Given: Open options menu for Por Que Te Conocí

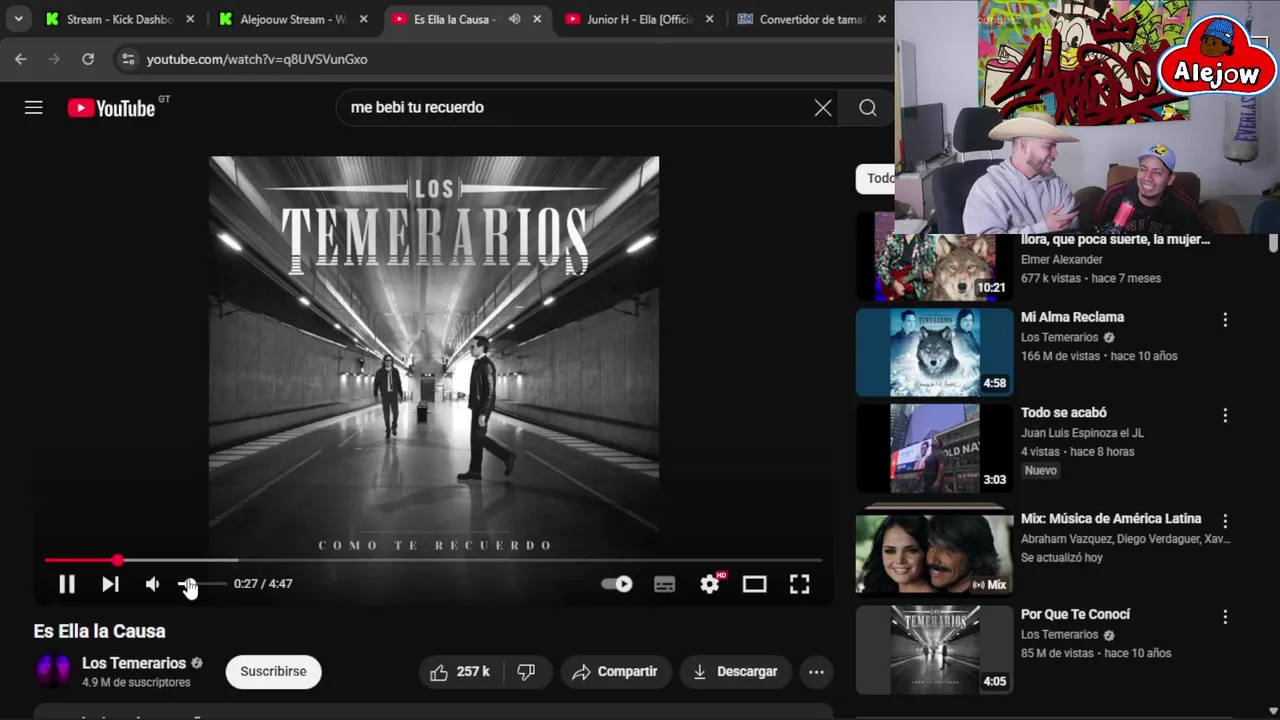Looking at the screenshot, I should tap(1225, 617).
